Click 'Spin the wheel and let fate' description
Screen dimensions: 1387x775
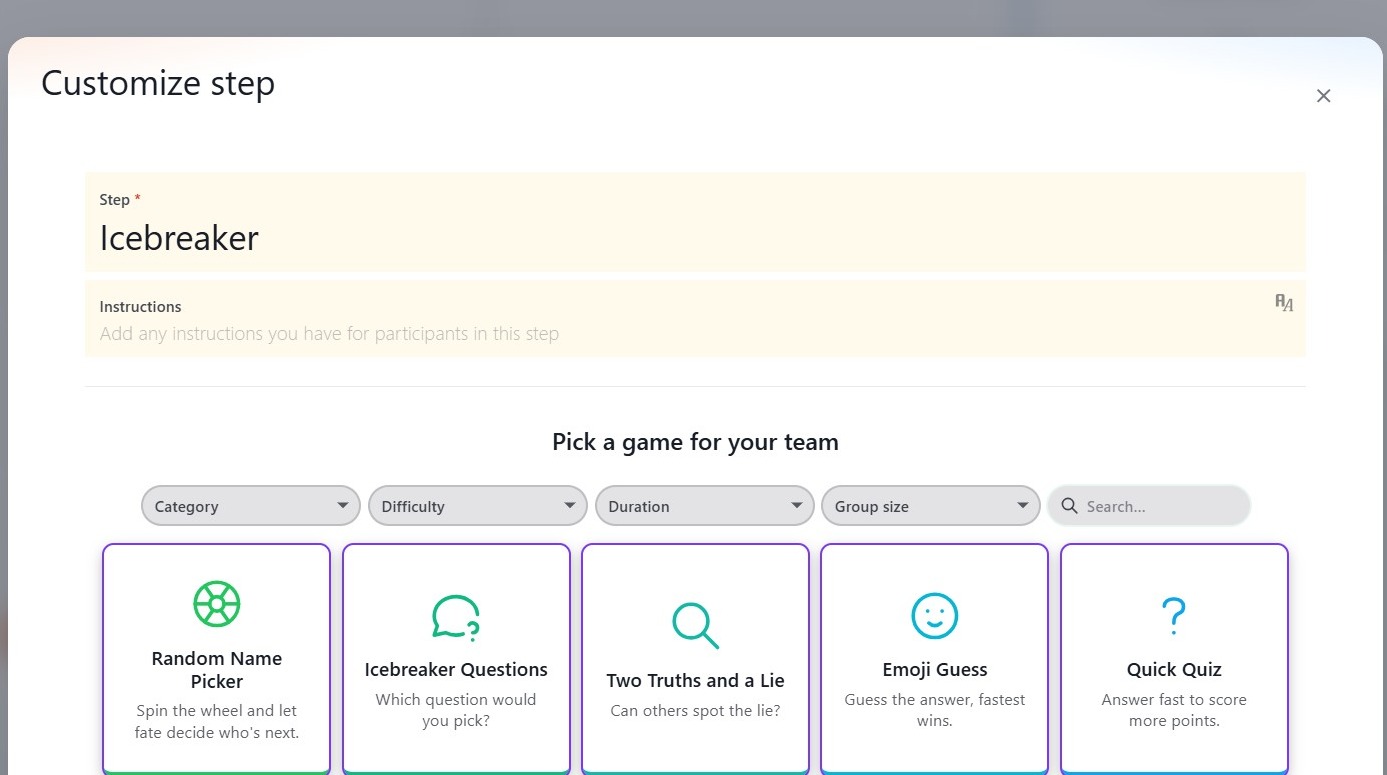[x=216, y=721]
